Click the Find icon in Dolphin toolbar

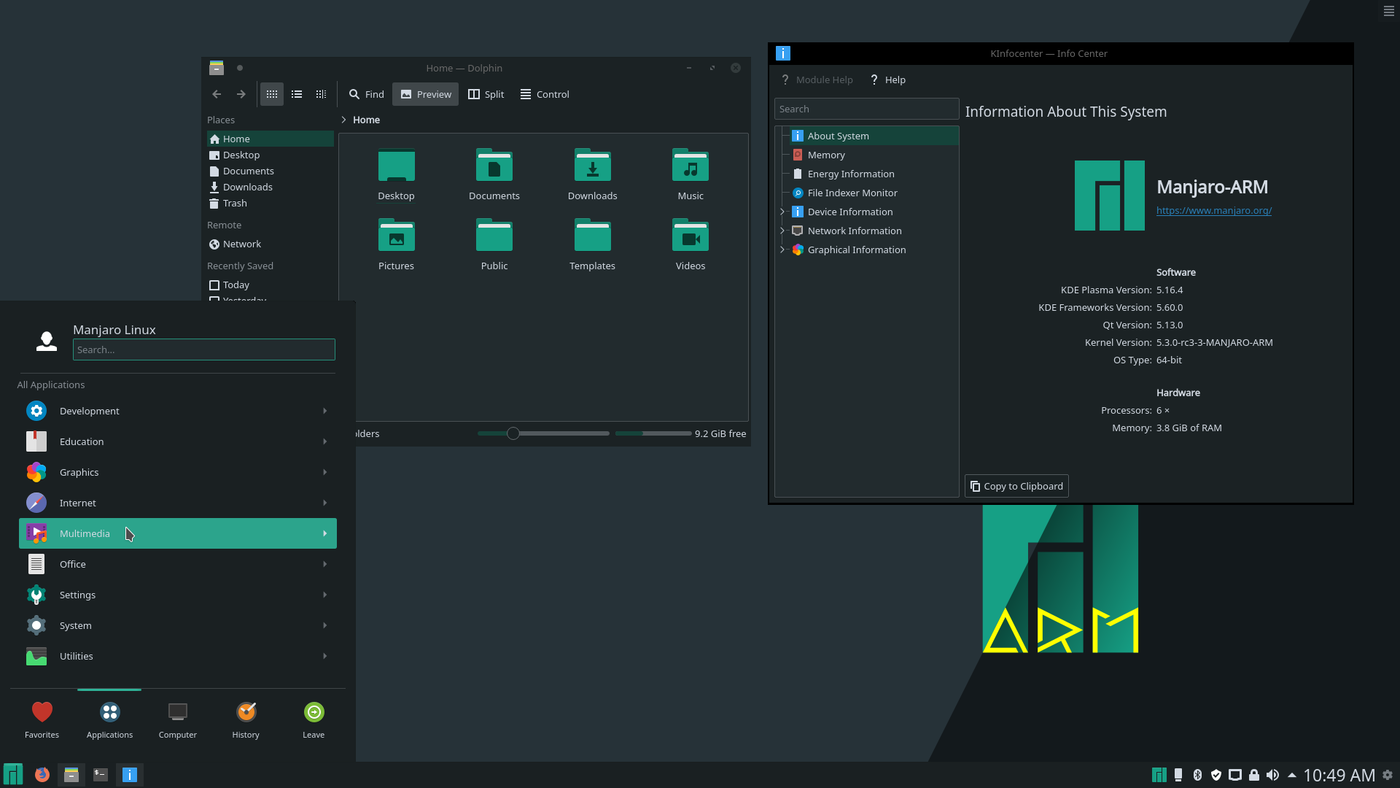[x=352, y=93]
